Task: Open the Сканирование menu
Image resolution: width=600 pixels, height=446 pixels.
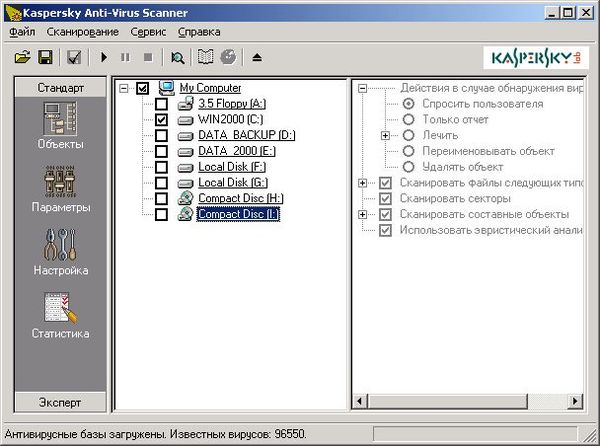Action: [x=83, y=32]
